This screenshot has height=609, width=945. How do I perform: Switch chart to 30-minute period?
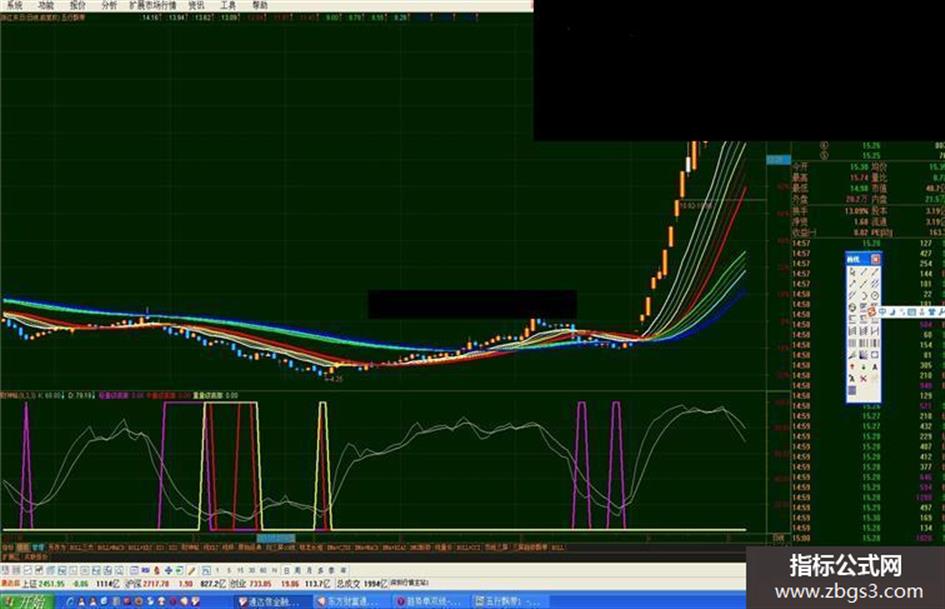252,570
